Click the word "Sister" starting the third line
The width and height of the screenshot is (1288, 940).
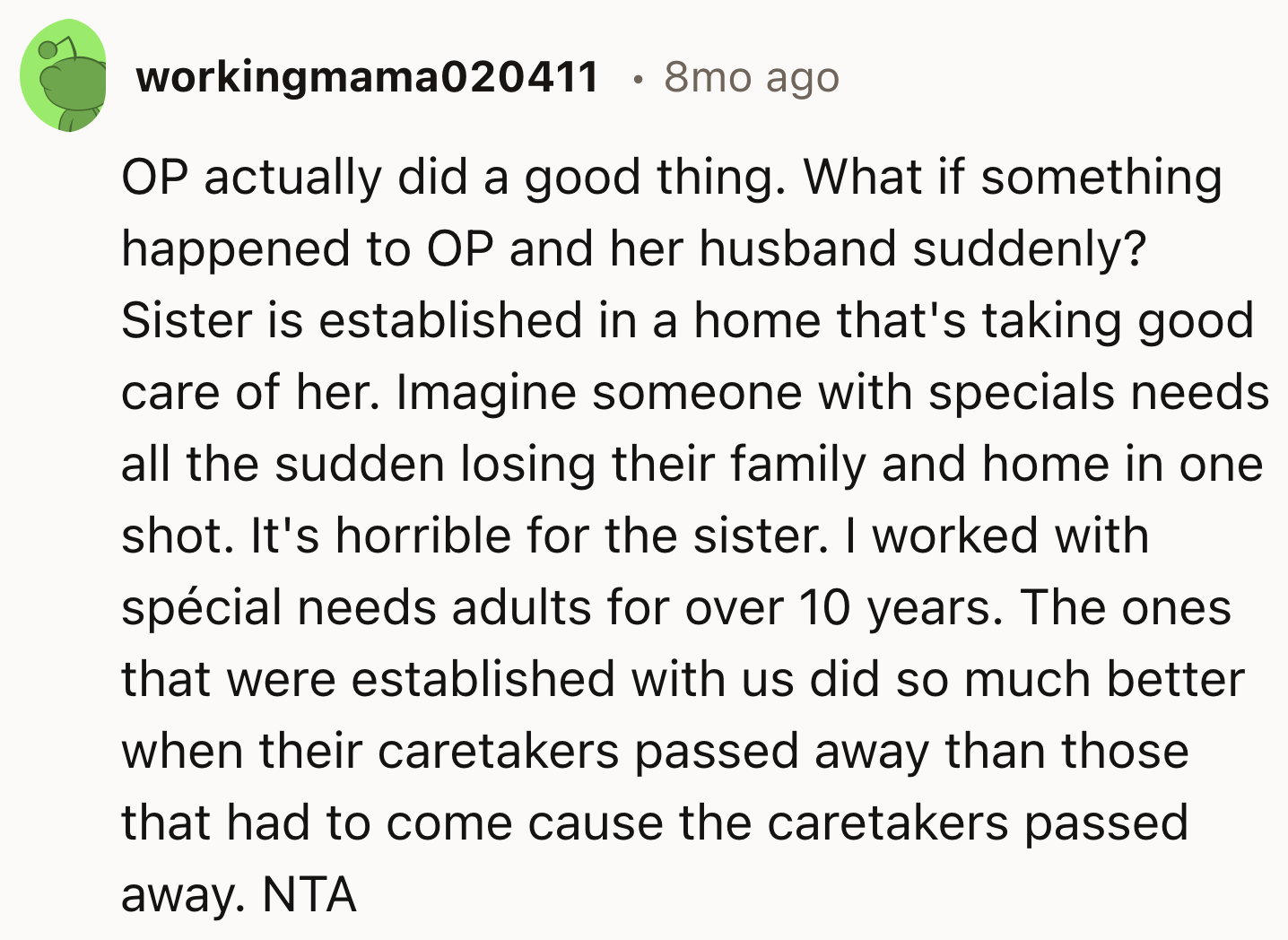tap(187, 321)
